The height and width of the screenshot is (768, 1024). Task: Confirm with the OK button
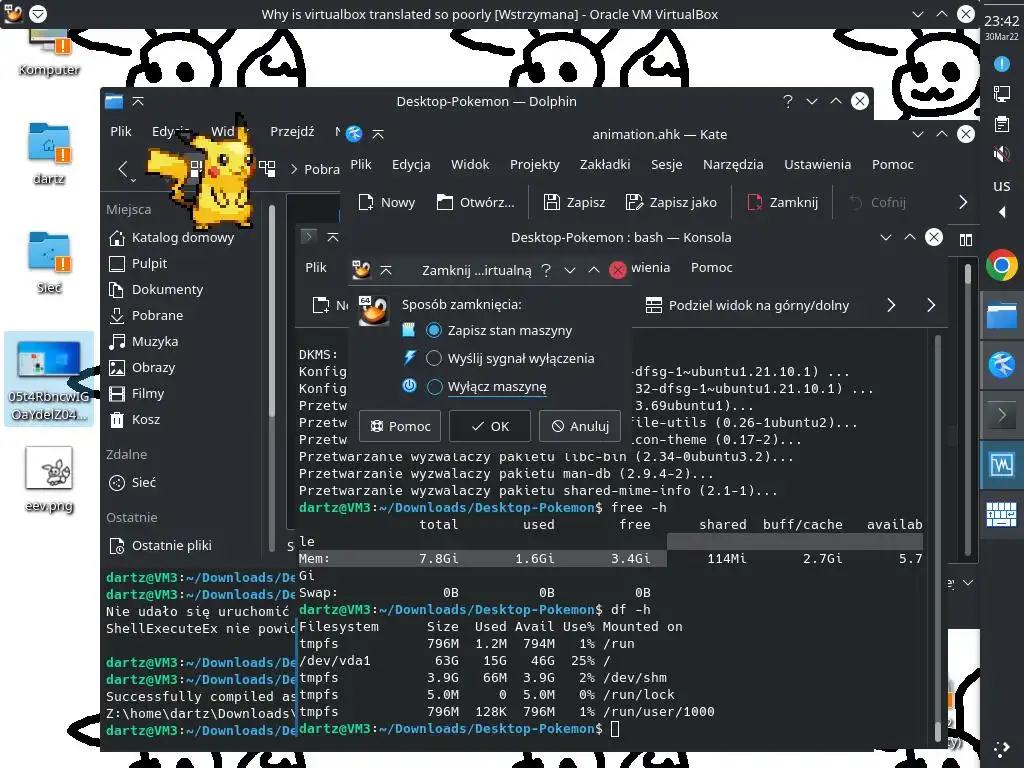click(x=490, y=426)
